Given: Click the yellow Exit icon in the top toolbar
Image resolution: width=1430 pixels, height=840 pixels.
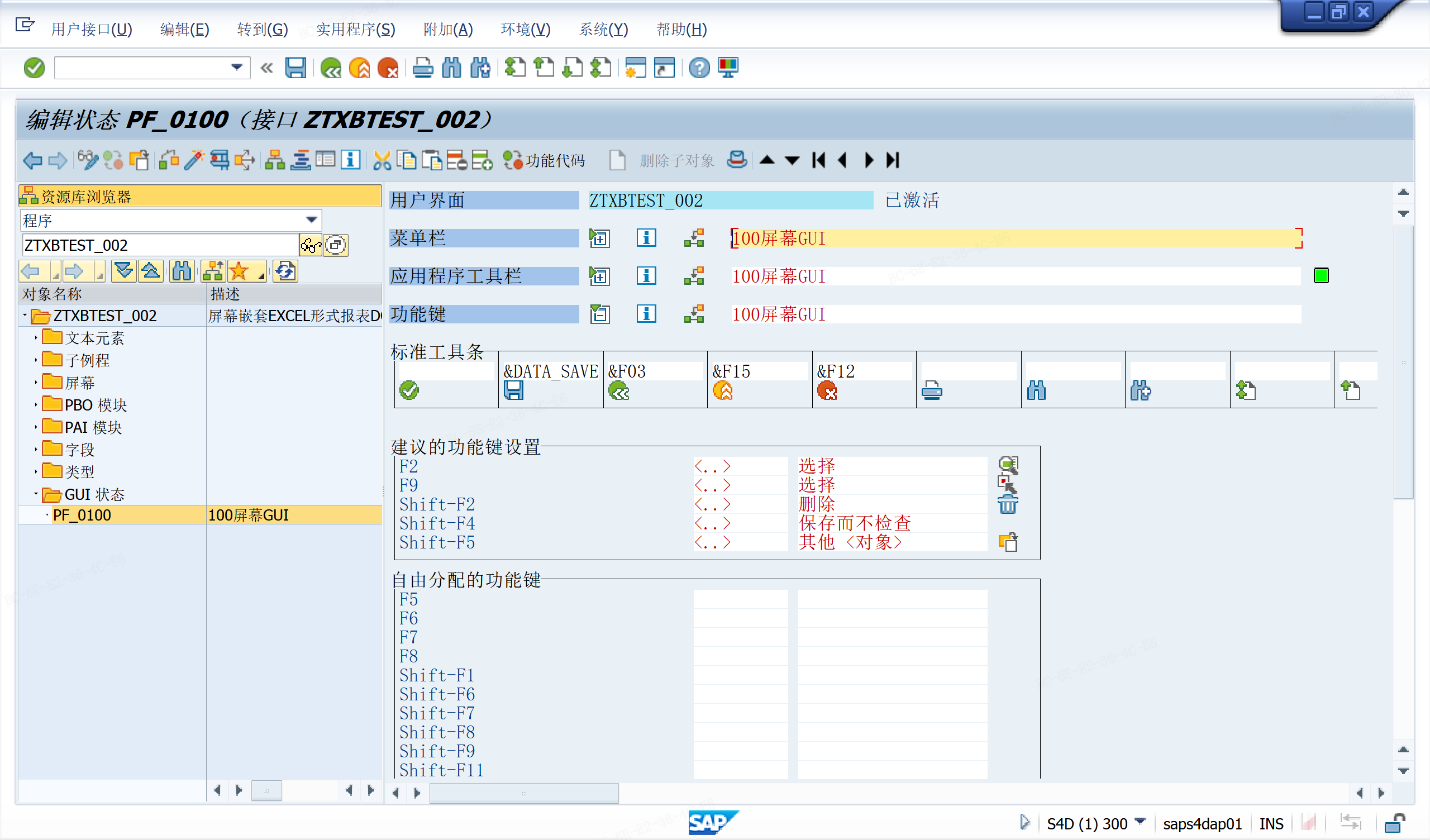Looking at the screenshot, I should click(x=359, y=68).
